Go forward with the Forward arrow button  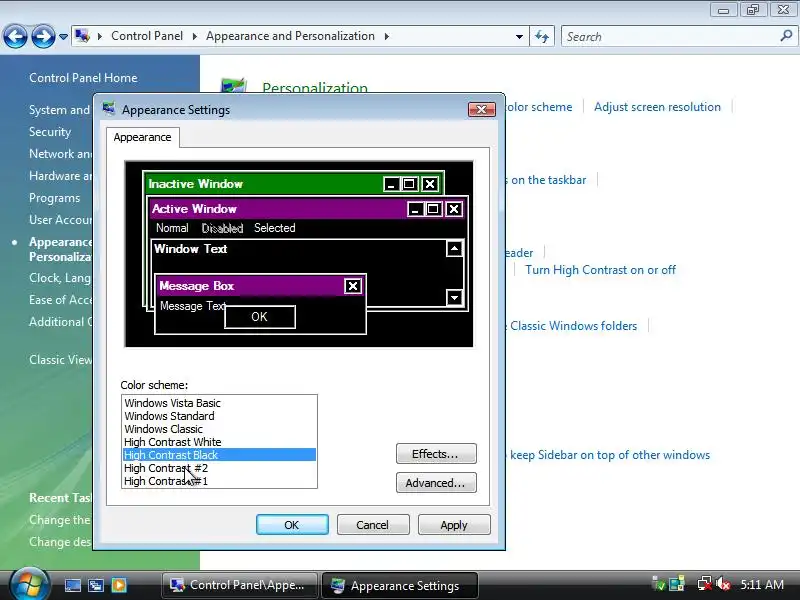coord(43,37)
